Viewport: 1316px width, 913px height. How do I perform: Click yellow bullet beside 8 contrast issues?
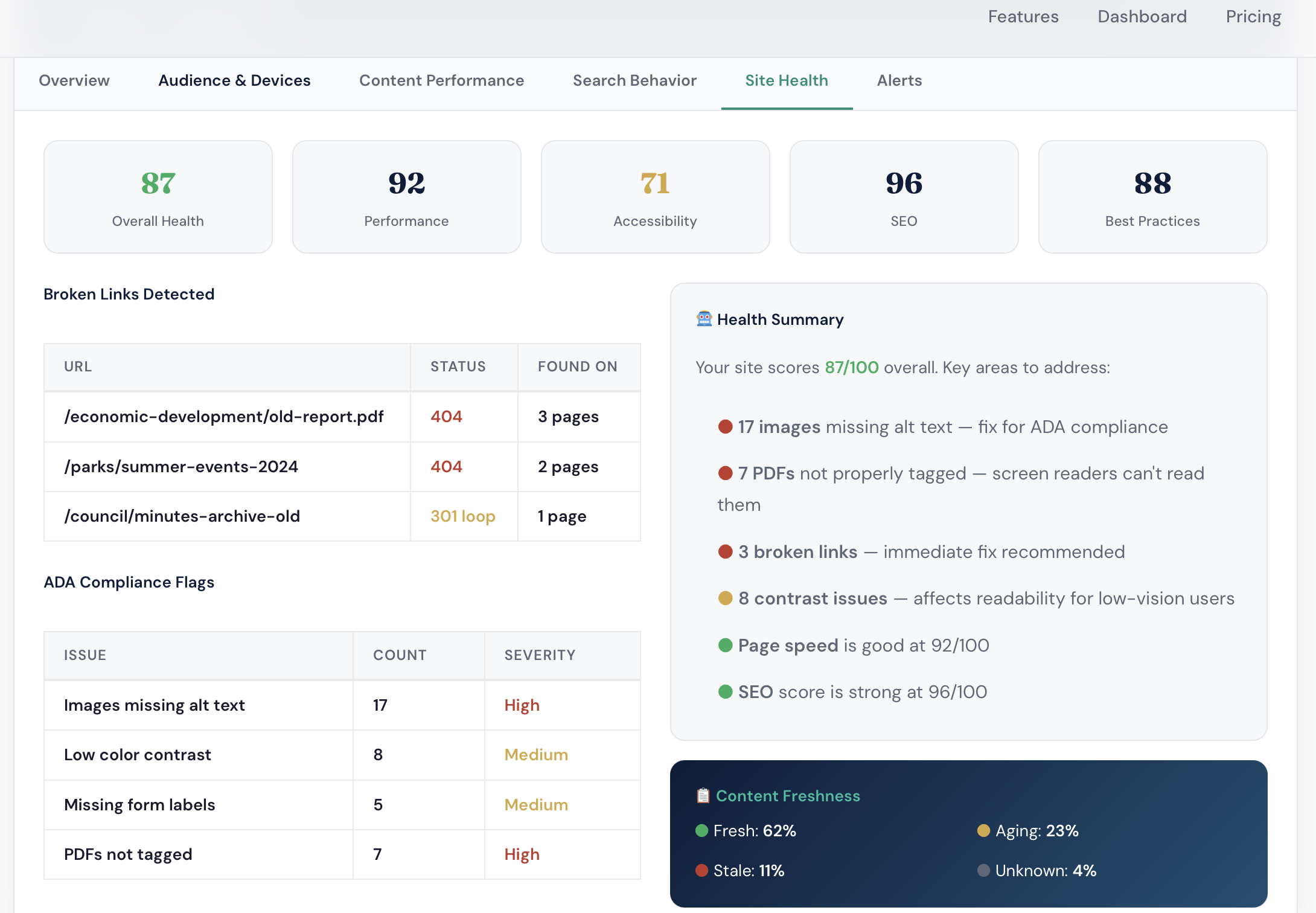725,598
